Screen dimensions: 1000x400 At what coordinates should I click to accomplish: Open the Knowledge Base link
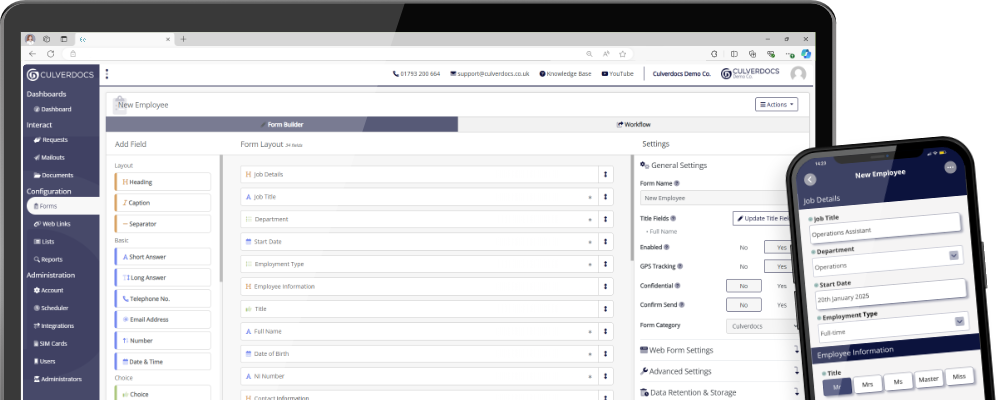click(x=565, y=74)
